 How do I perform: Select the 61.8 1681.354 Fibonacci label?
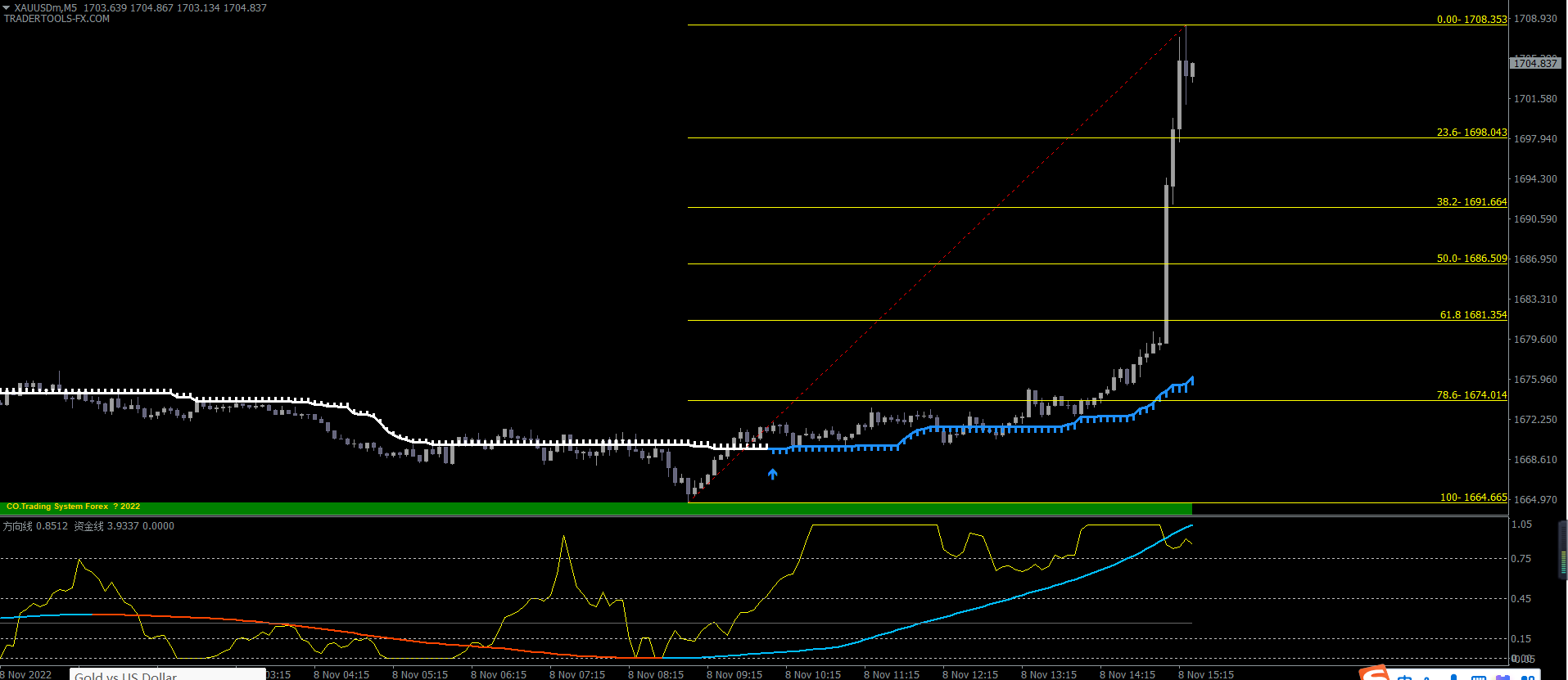click(1473, 314)
